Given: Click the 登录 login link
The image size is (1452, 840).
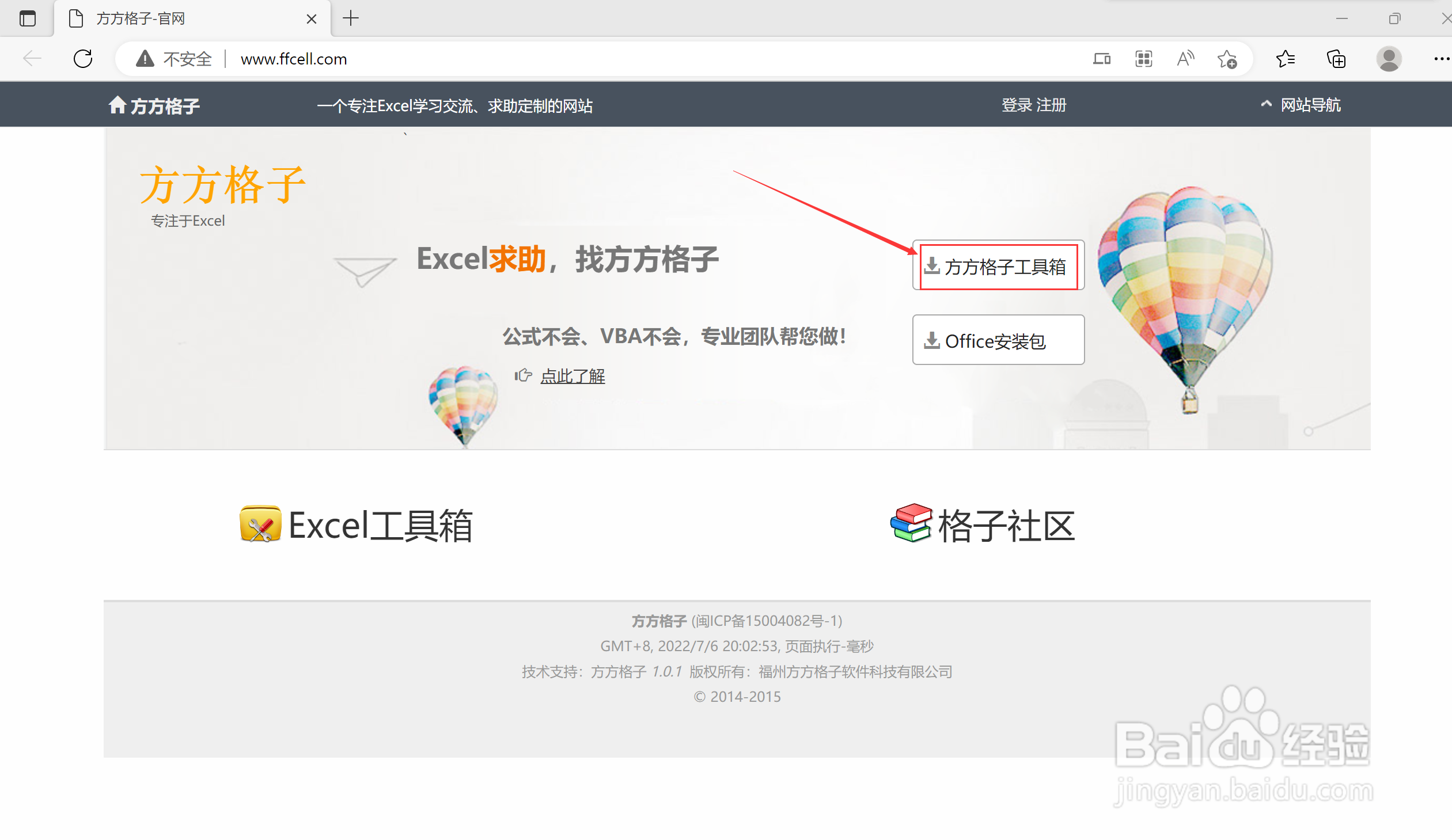Looking at the screenshot, I should (1017, 105).
